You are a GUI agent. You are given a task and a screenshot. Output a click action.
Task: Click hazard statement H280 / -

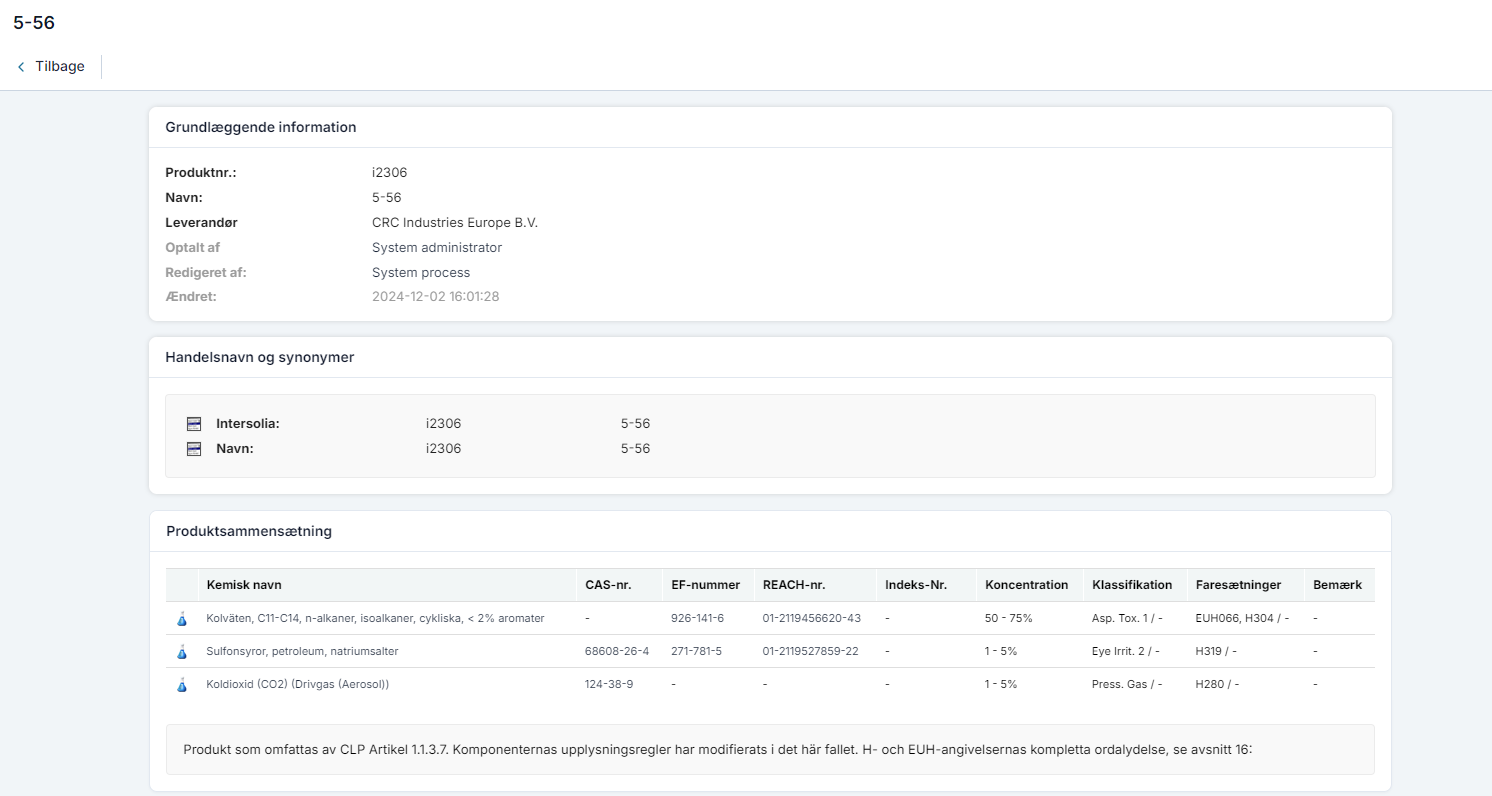click(x=1217, y=685)
